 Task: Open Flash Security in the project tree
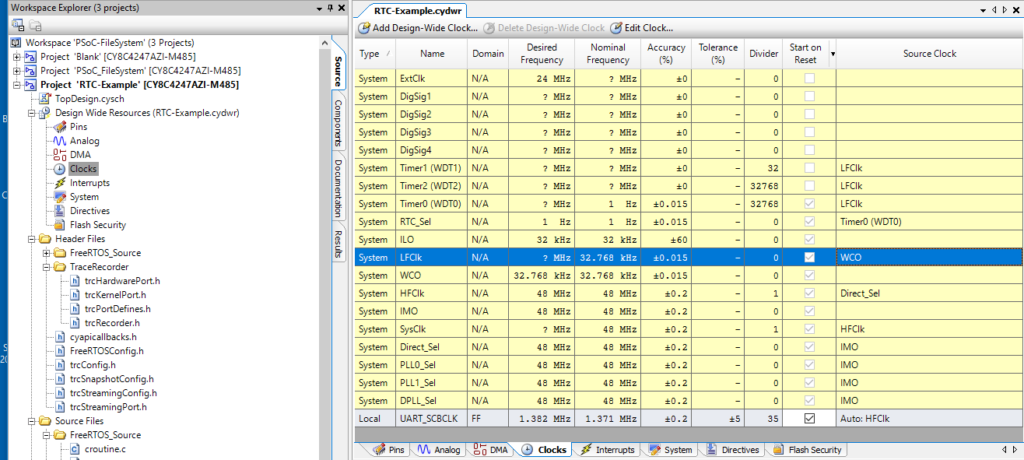[x=97, y=225]
